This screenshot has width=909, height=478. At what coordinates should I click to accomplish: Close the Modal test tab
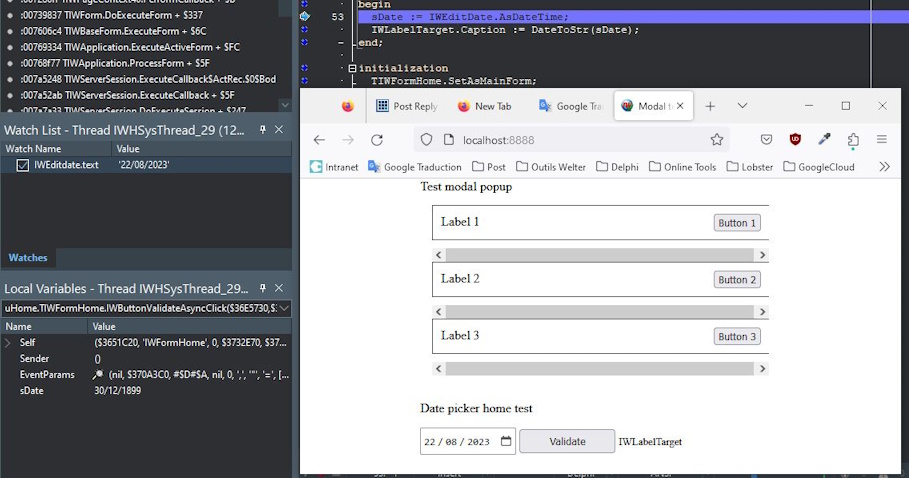[x=680, y=106]
